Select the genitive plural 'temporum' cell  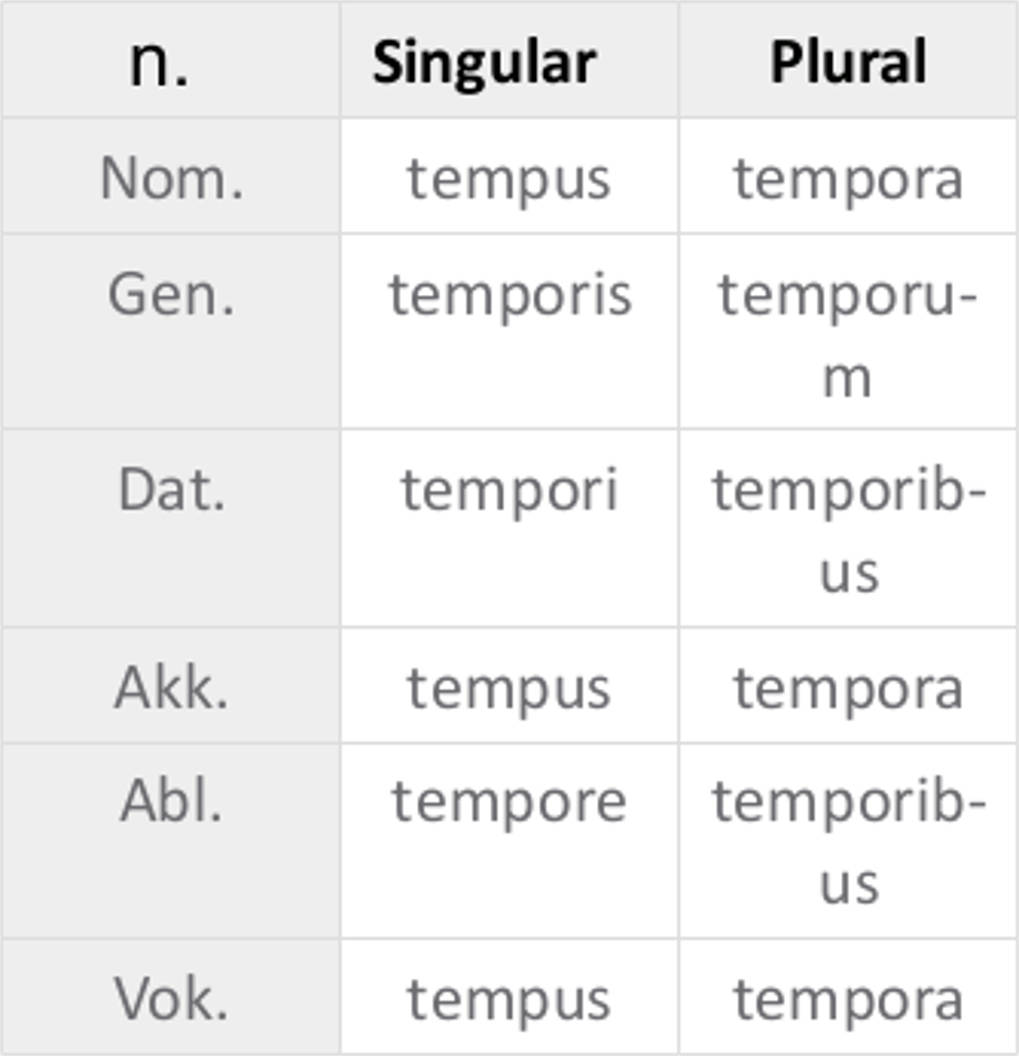(x=848, y=334)
